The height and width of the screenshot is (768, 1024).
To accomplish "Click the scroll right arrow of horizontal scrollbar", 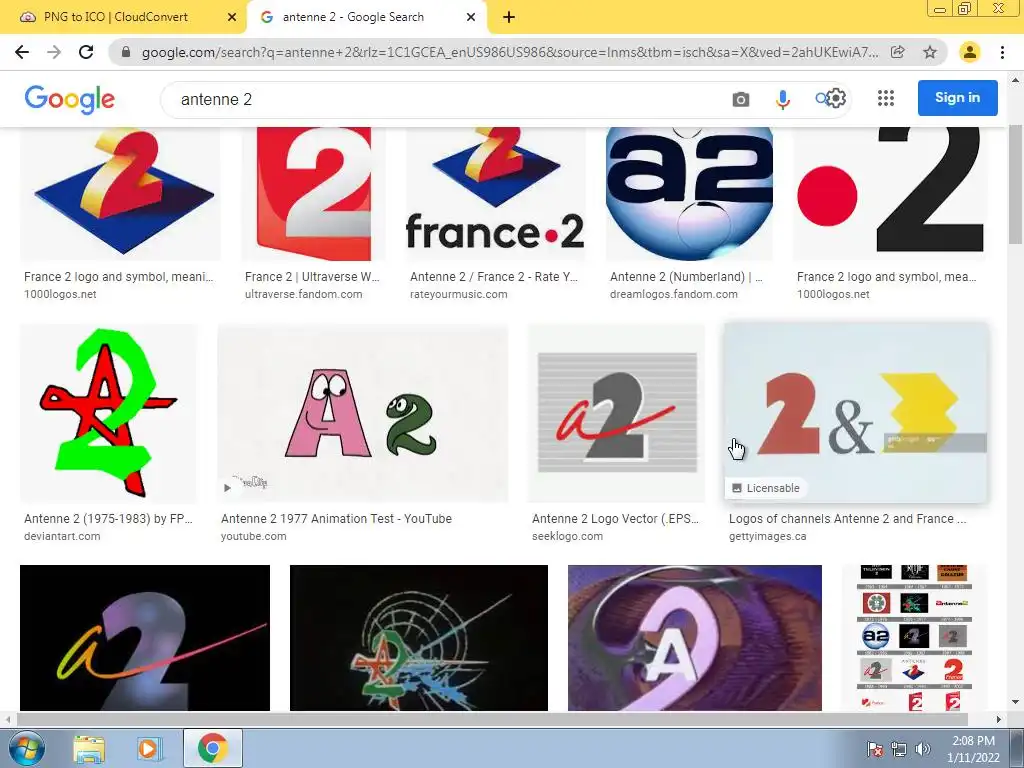I will 999,719.
